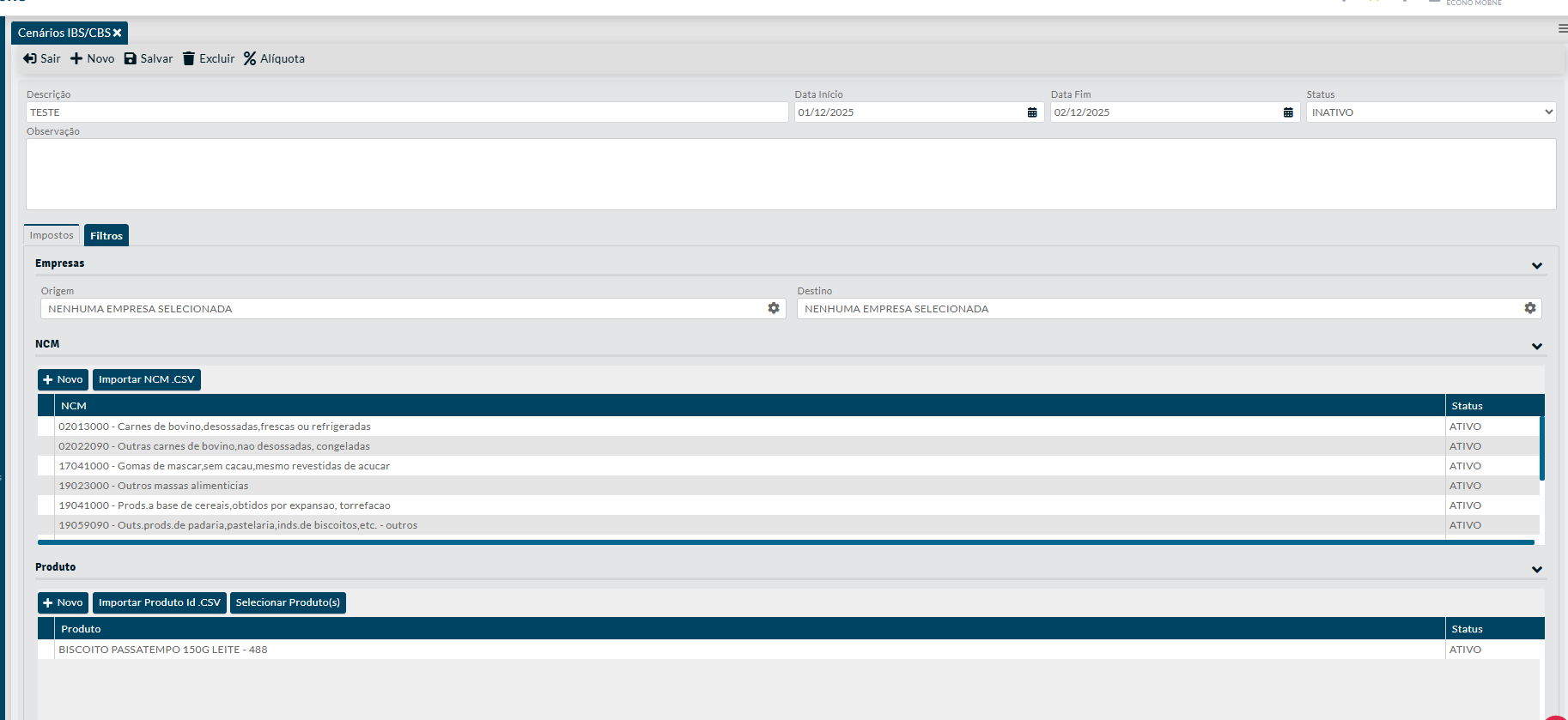Open the Status INATIVO dropdown
Image resolution: width=1568 pixels, height=720 pixels.
1431,112
